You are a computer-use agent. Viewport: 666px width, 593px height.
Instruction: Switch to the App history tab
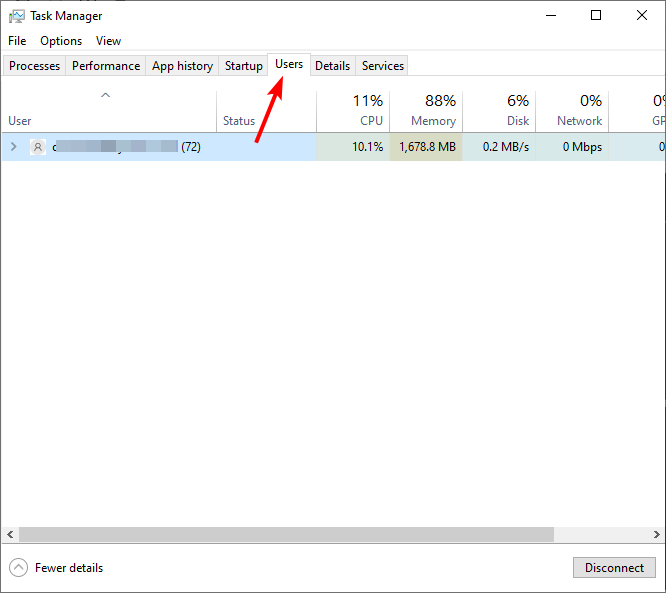pyautogui.click(x=182, y=66)
